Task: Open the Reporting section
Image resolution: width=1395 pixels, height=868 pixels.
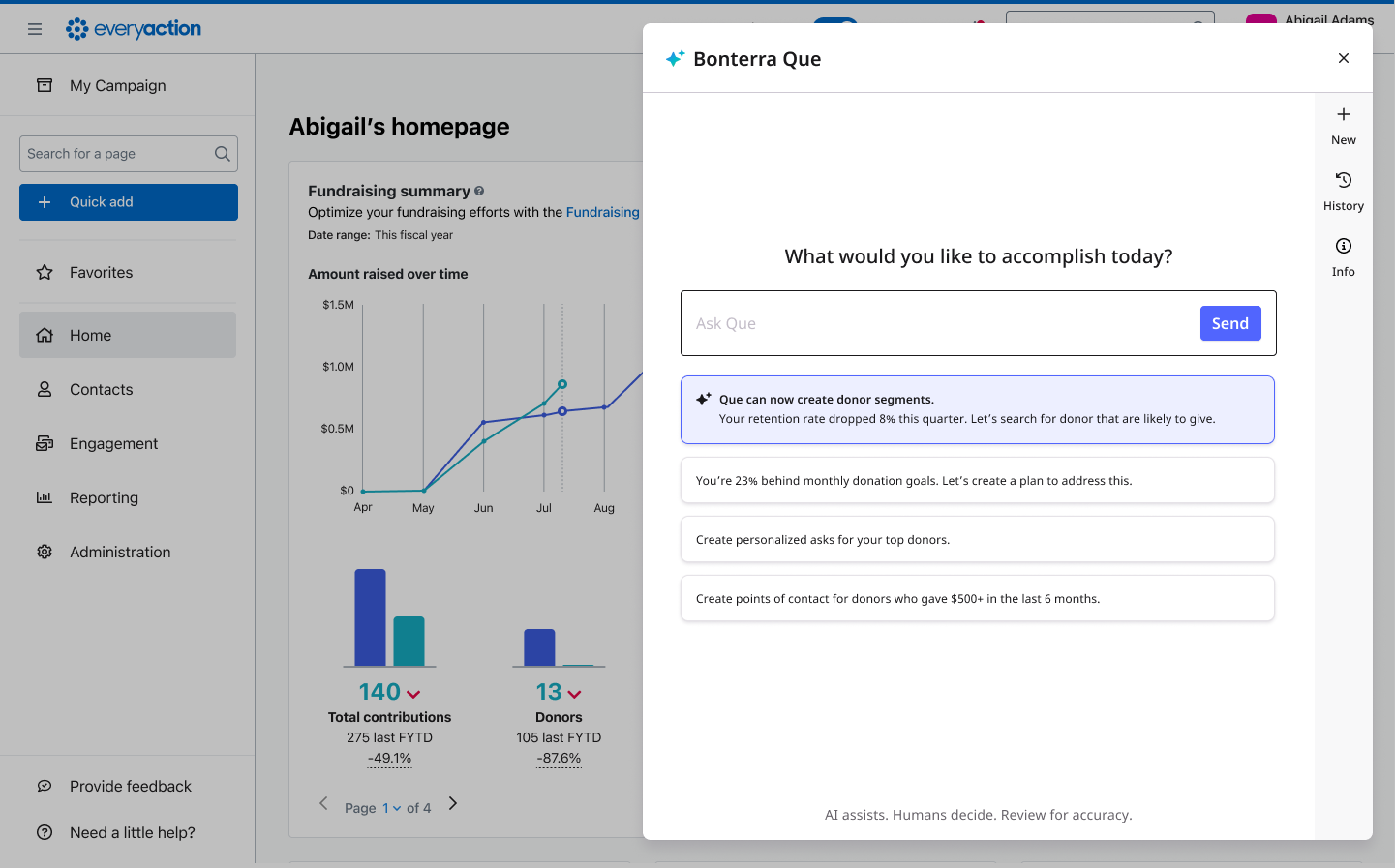Action: tap(104, 498)
